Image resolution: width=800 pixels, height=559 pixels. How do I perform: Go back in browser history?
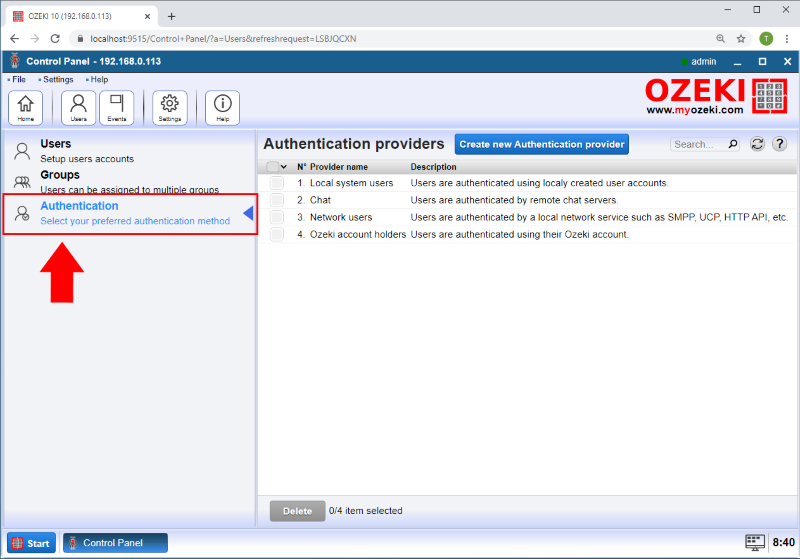pos(14,39)
